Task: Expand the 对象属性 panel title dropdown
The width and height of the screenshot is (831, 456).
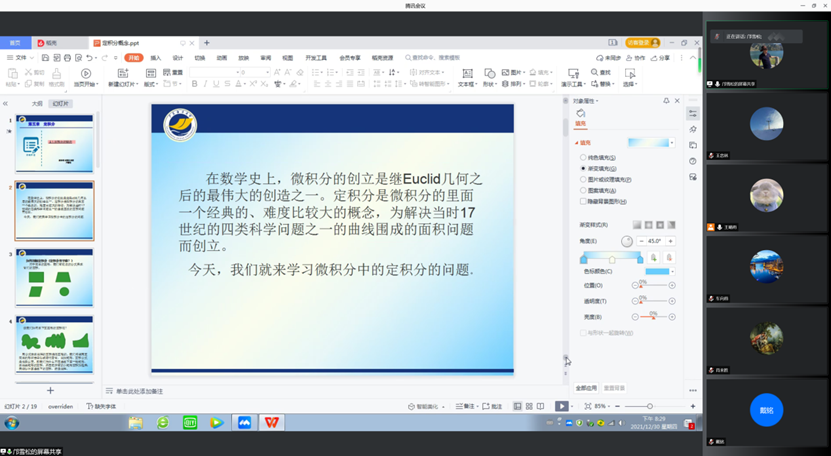Action: [x=598, y=101]
